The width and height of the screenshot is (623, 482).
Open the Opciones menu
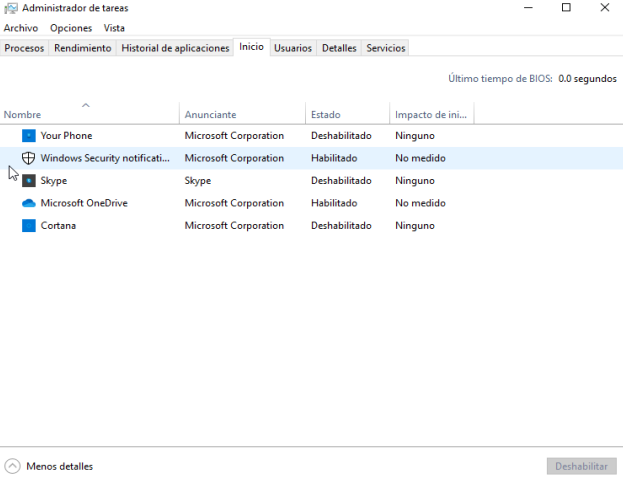pyautogui.click(x=71, y=28)
